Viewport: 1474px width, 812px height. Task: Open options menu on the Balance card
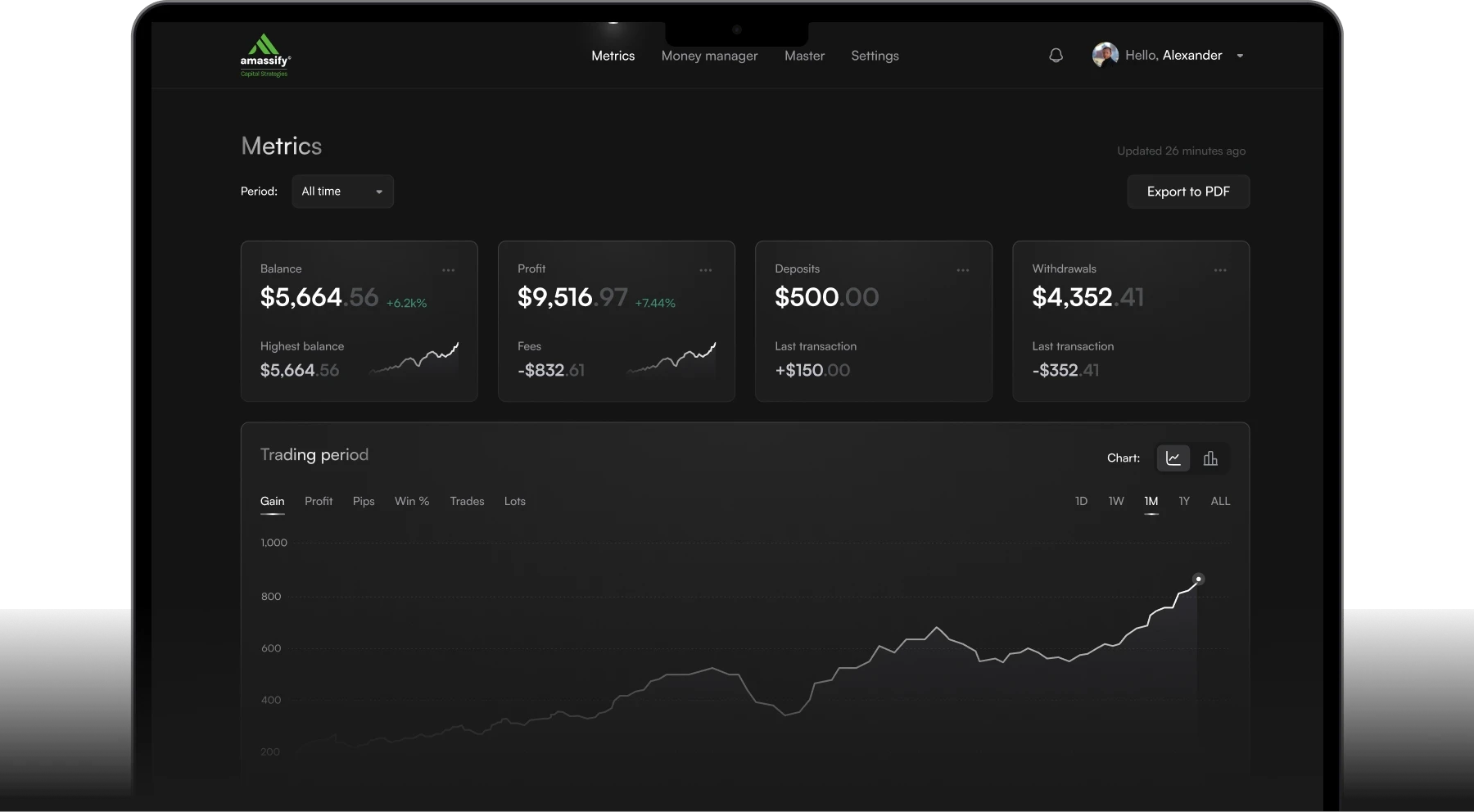(448, 270)
